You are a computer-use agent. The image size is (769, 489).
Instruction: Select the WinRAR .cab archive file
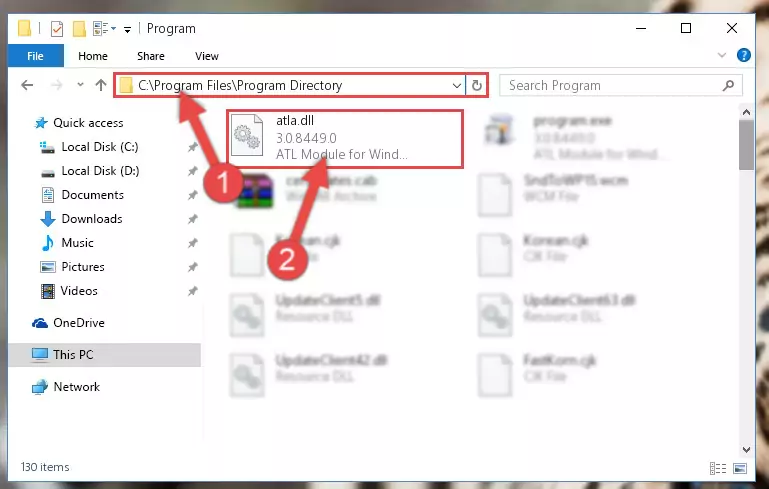click(x=308, y=189)
